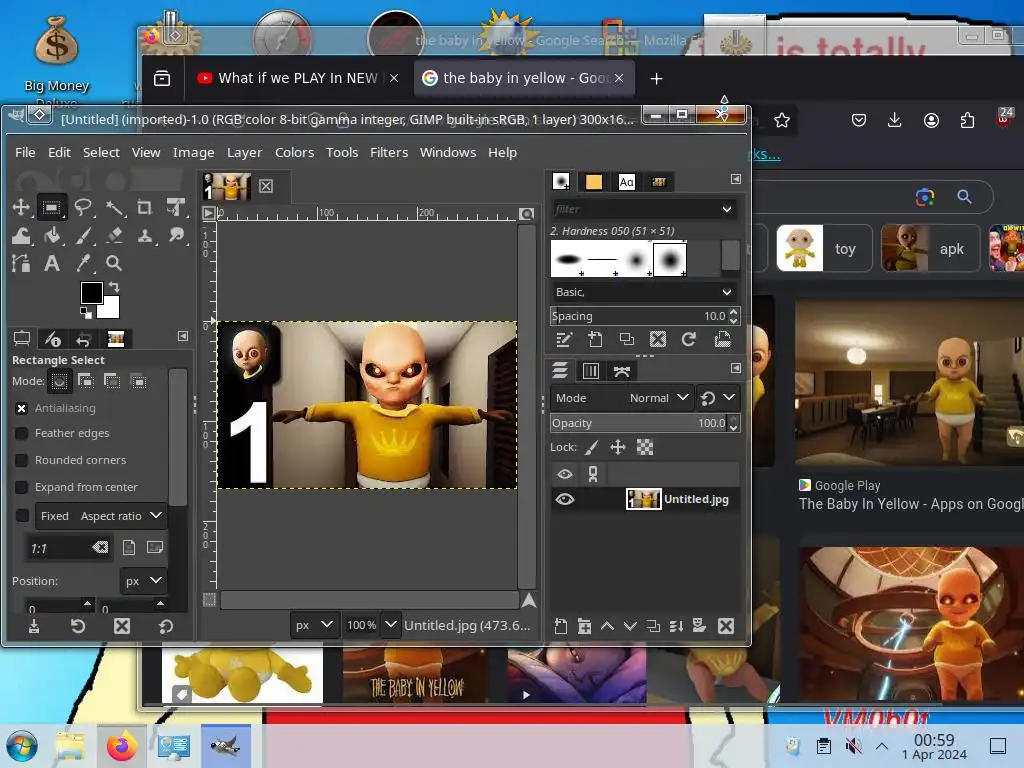Set selection mode to Subtract
Image resolution: width=1024 pixels, height=768 pixels.
[x=112, y=381]
